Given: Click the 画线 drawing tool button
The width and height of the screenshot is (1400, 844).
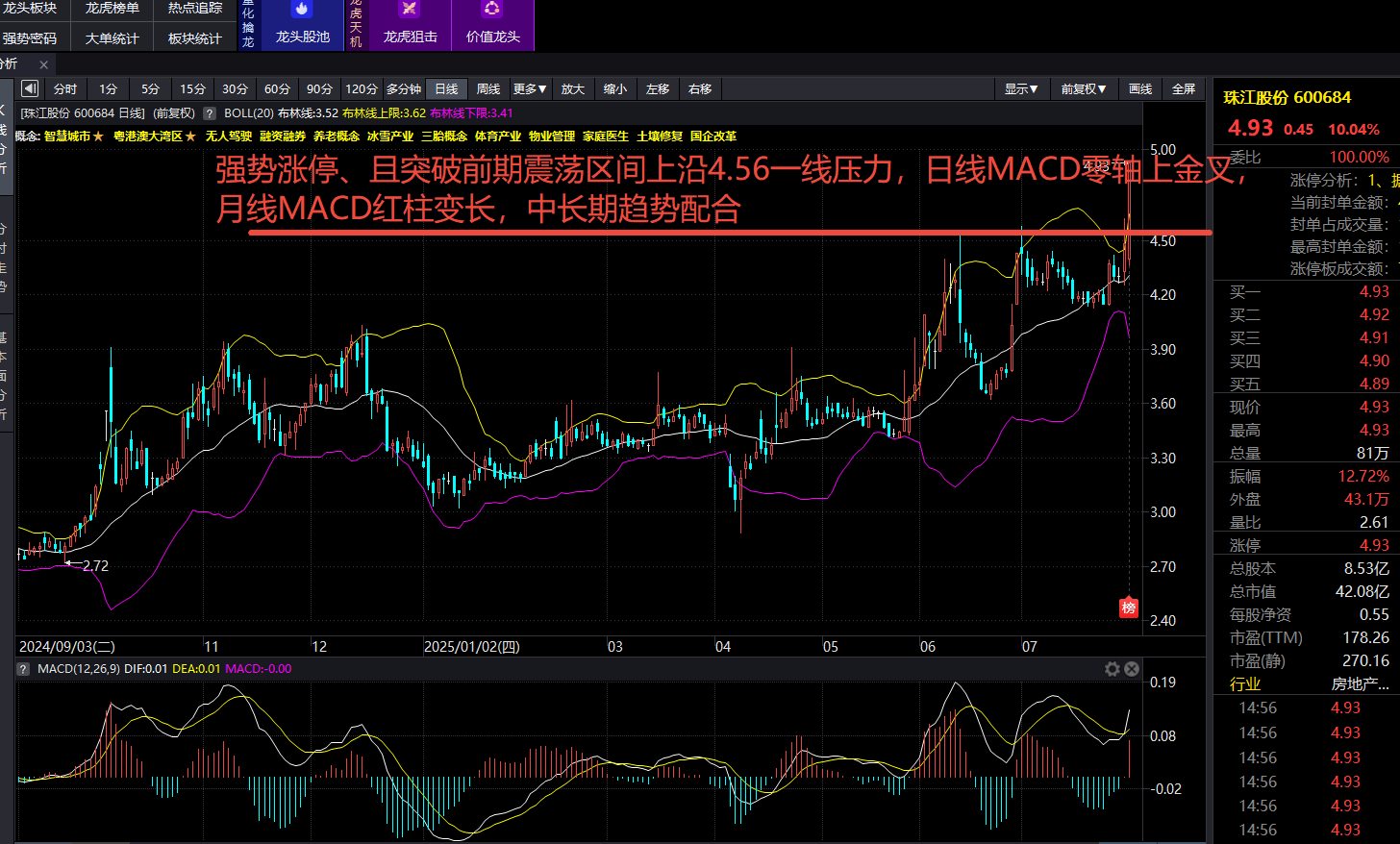Looking at the screenshot, I should tap(1140, 89).
